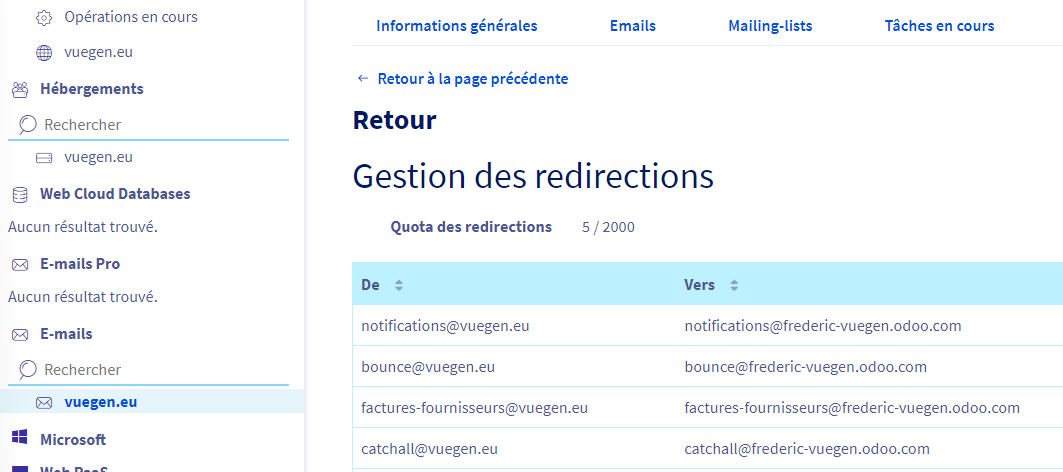Click the gear icon beside Opérations en cours
The height and width of the screenshot is (472, 1063).
click(44, 17)
